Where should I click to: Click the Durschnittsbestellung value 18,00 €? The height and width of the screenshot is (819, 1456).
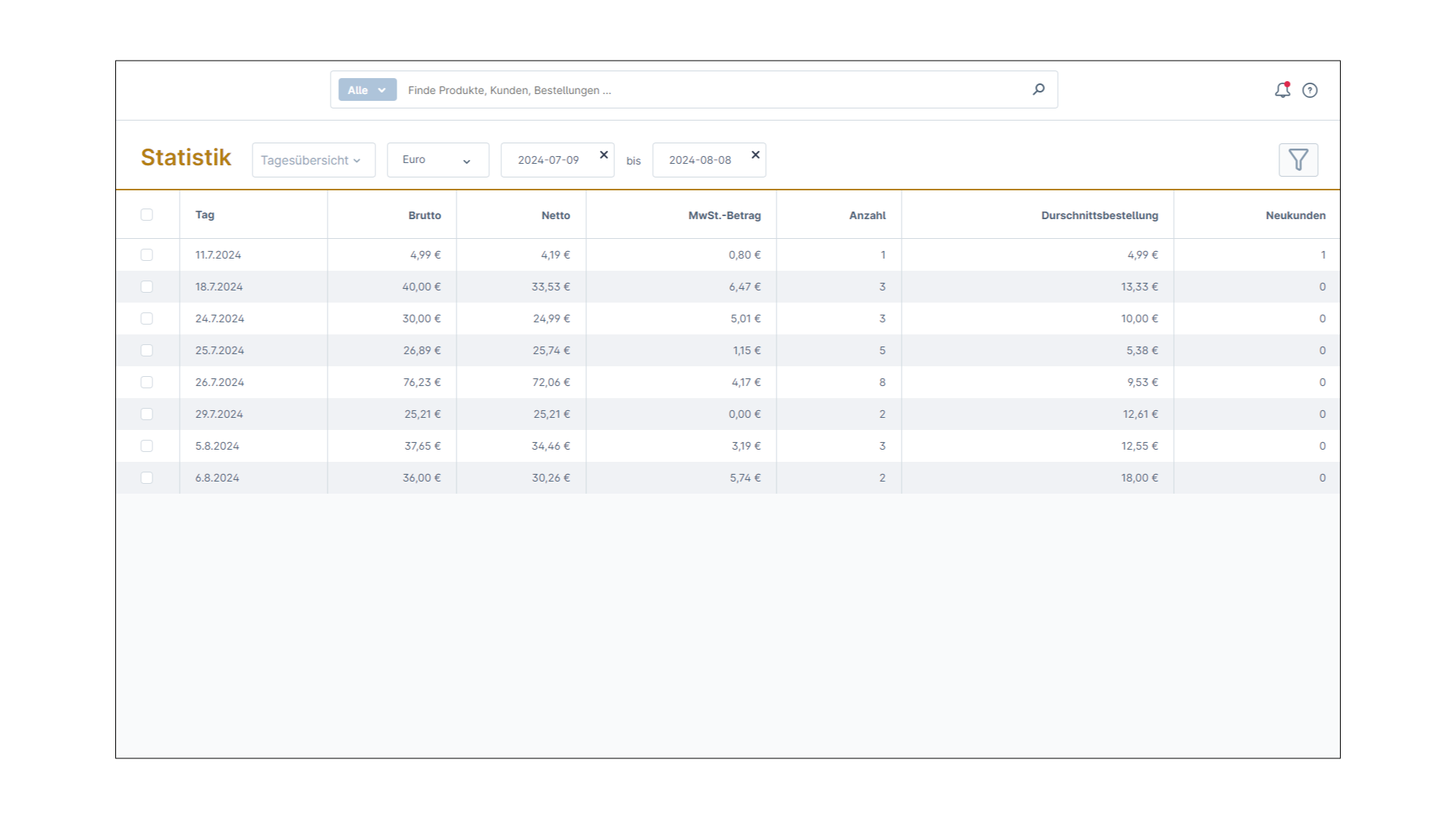point(1140,478)
